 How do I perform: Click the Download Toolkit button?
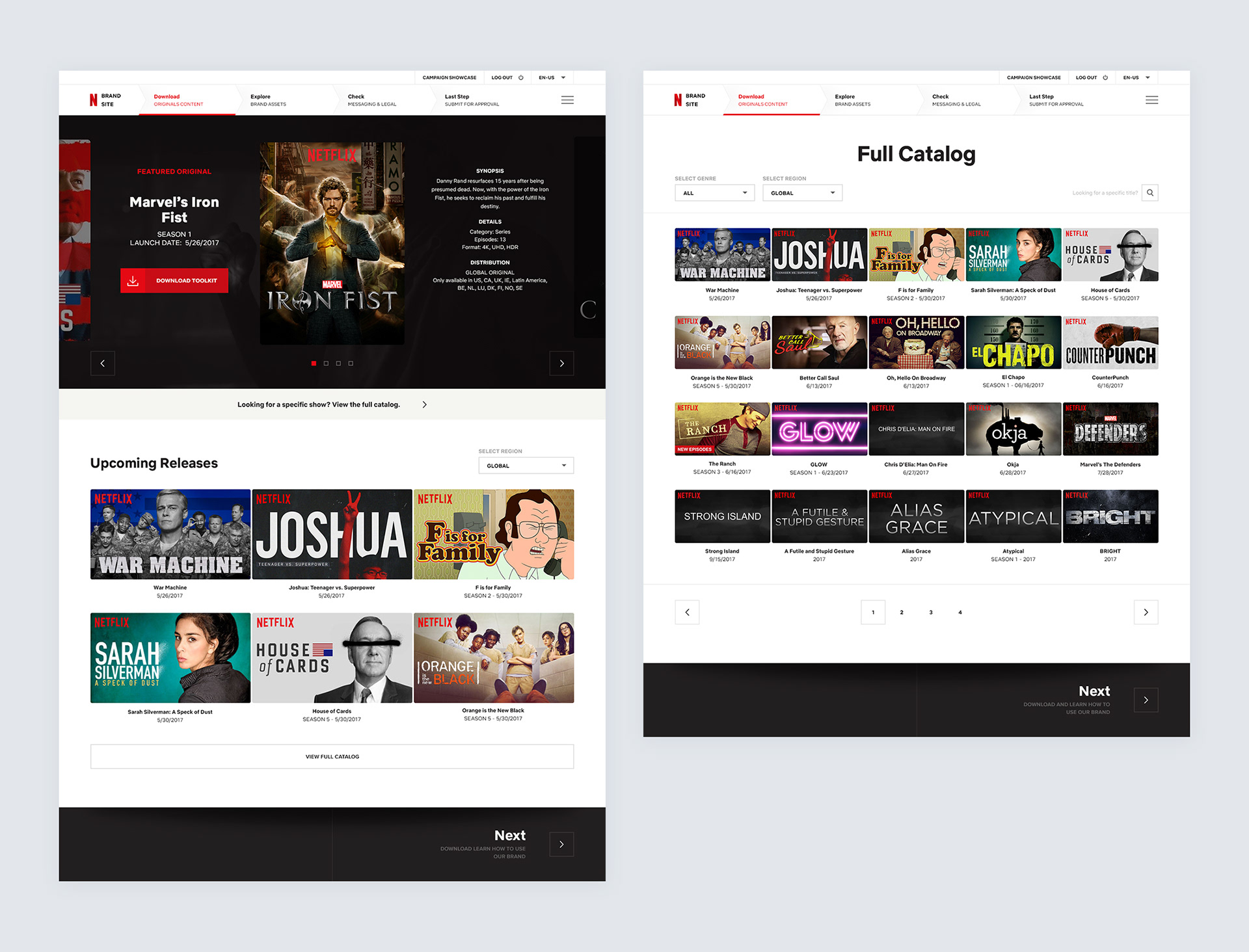tap(174, 280)
